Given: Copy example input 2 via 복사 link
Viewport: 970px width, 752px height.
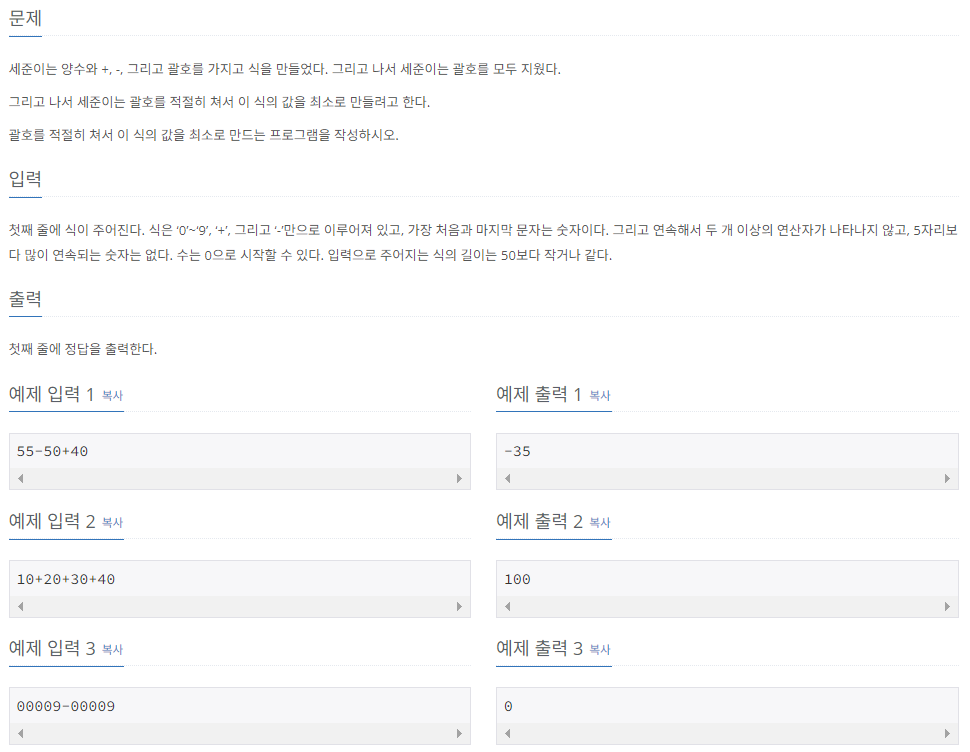Looking at the screenshot, I should [112, 523].
